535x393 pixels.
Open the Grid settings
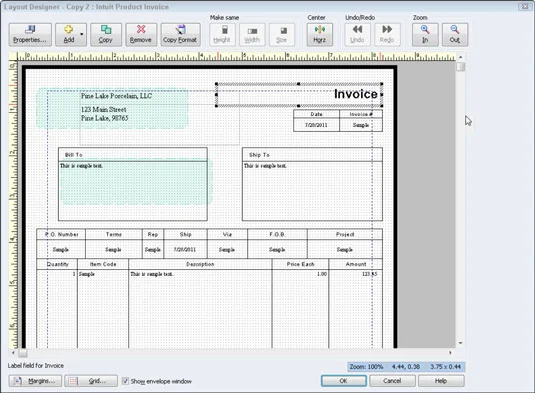click(x=91, y=381)
